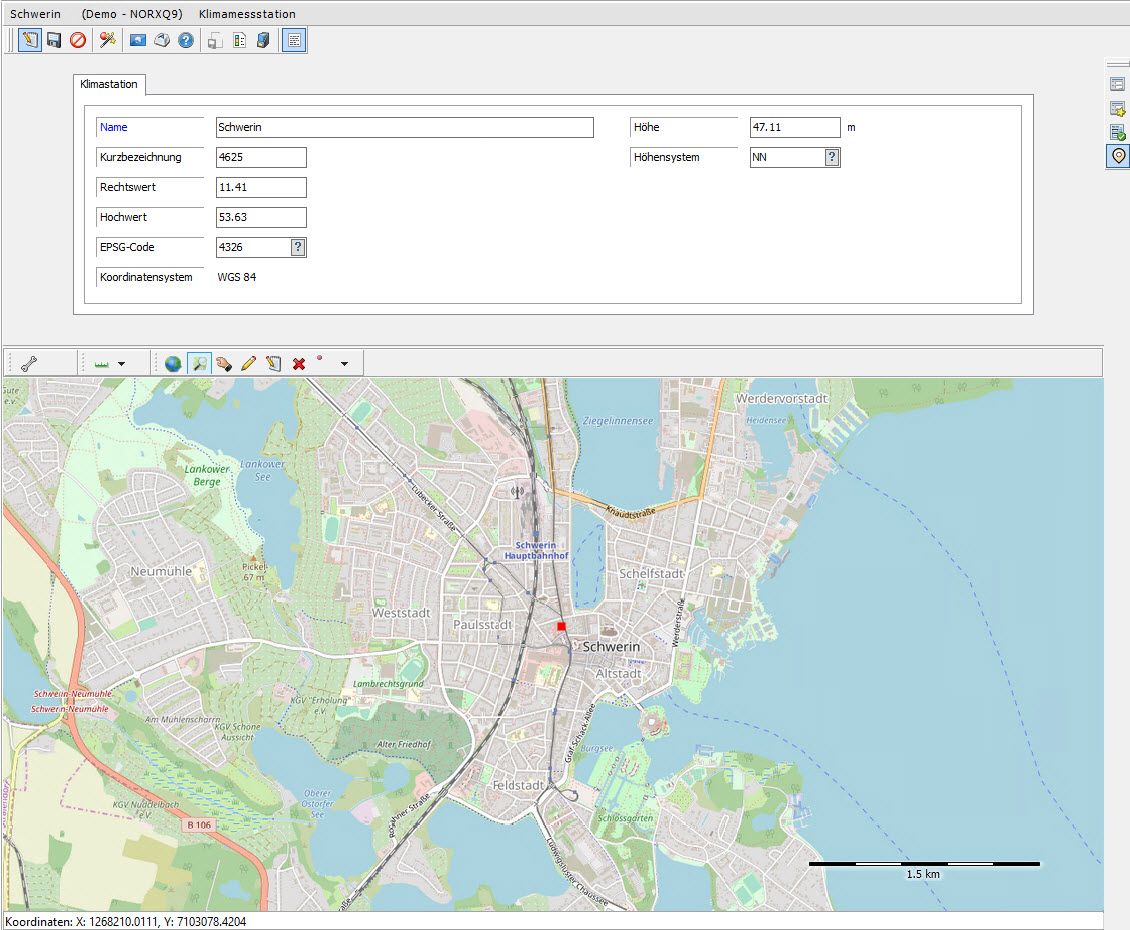
Task: Click the Rechtswert field with 11.41
Action: 261,187
